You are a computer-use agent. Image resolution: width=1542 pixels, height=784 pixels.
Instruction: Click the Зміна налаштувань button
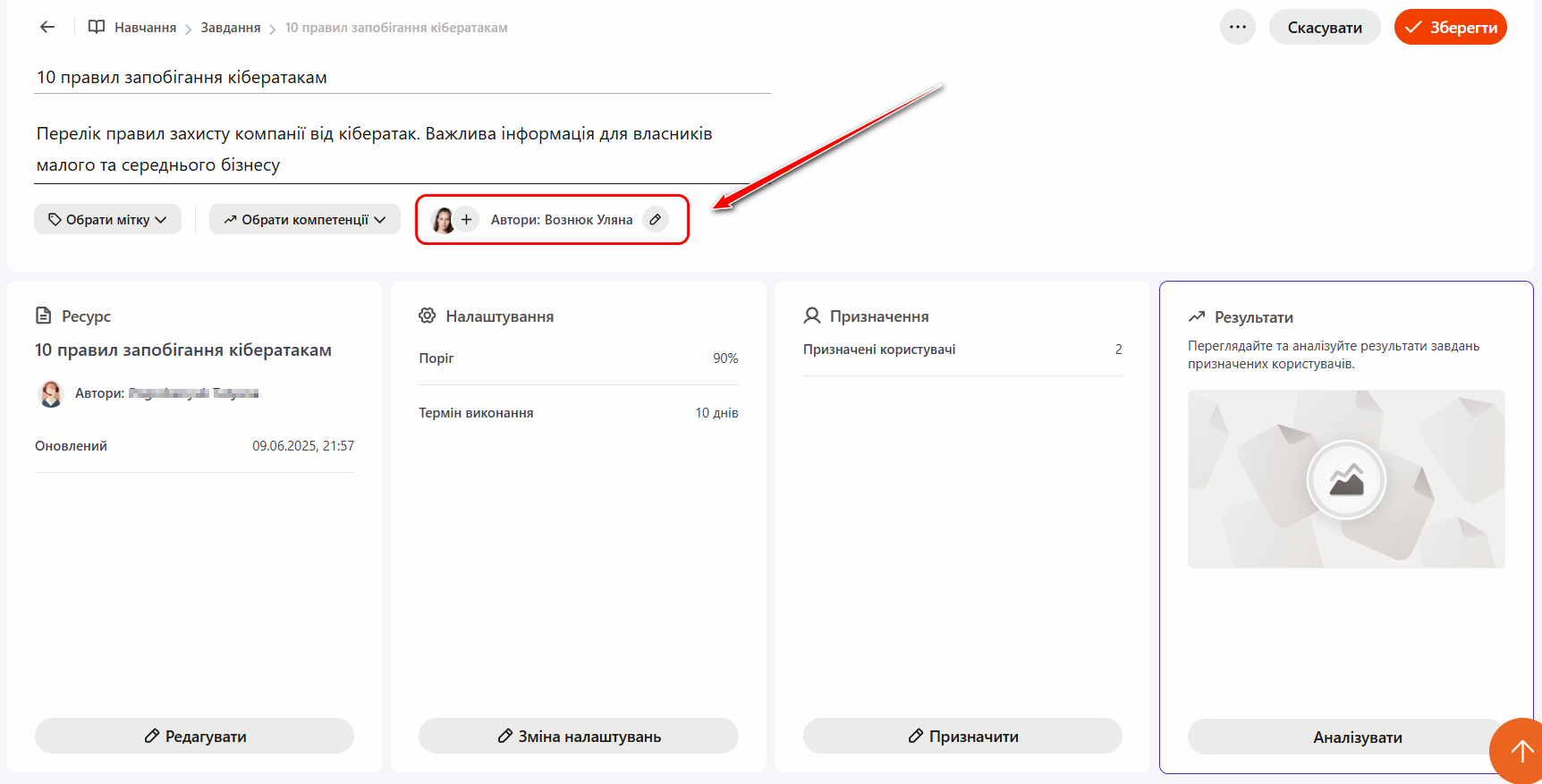click(x=578, y=737)
